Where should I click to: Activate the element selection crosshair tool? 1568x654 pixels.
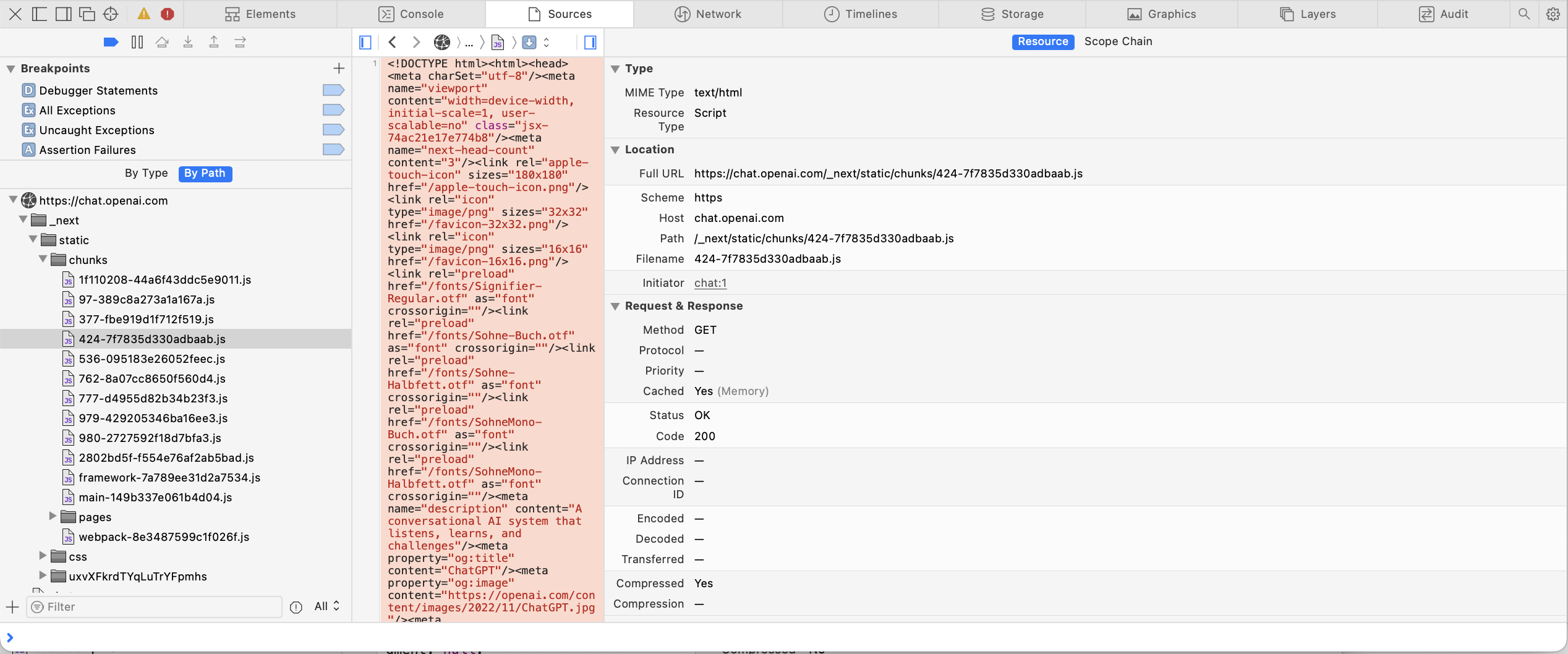point(111,14)
